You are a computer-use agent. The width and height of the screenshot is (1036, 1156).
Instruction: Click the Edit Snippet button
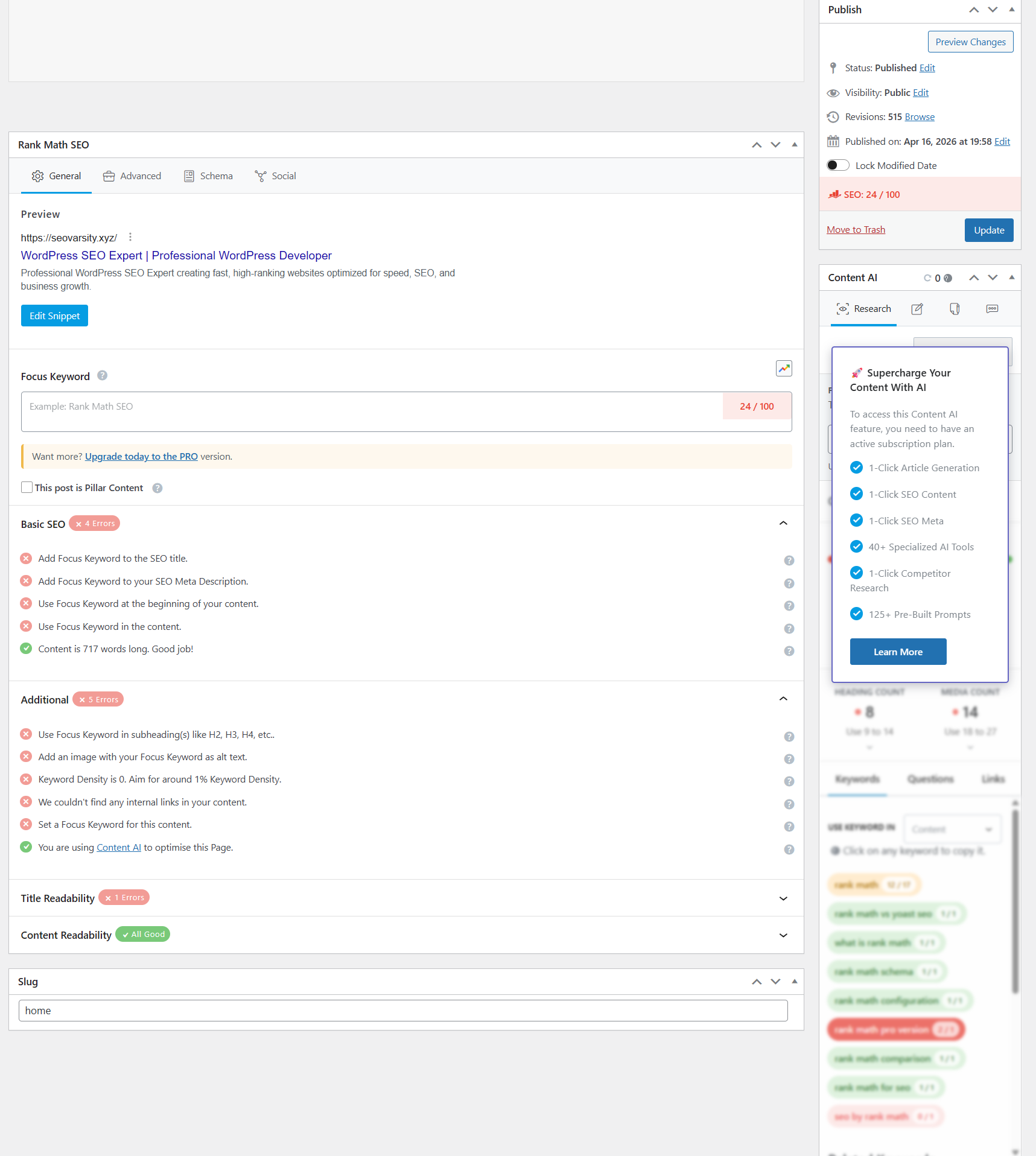(x=54, y=316)
